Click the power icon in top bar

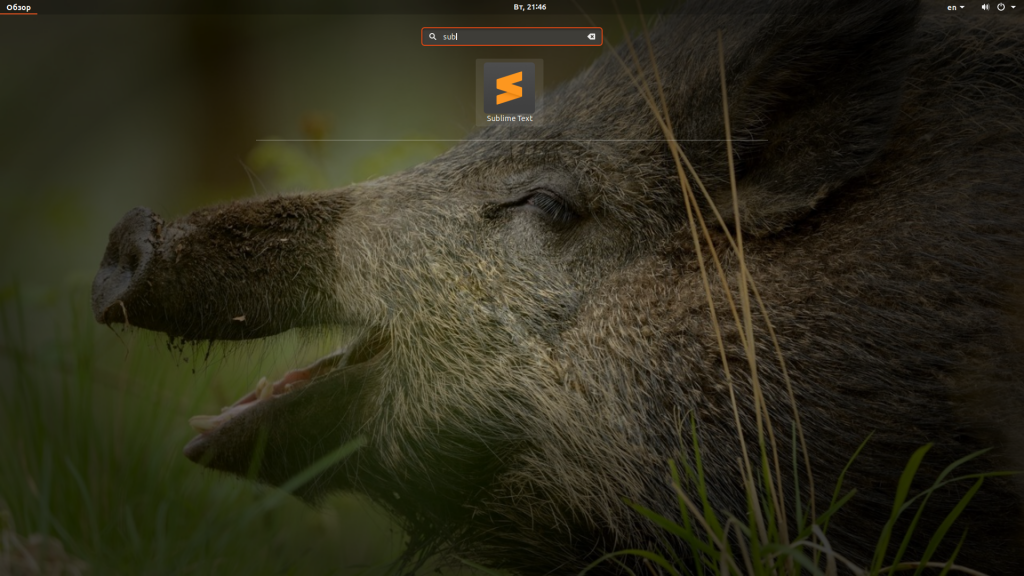[1001, 7]
